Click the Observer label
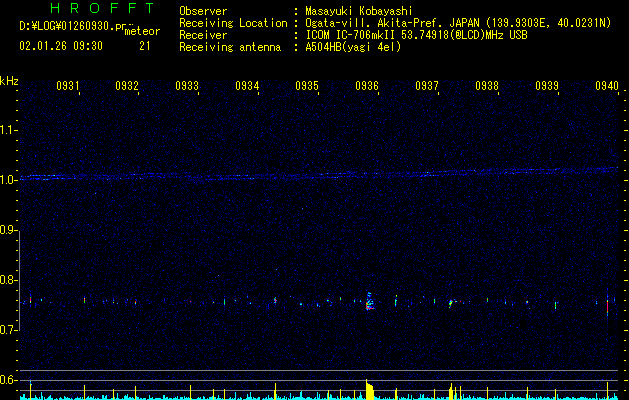The width and height of the screenshot is (629, 400). tap(203, 11)
